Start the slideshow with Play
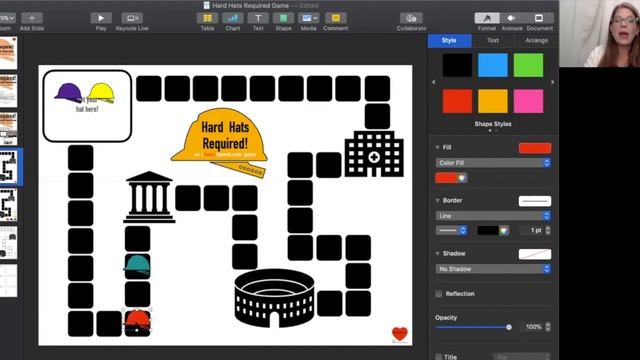Image resolution: width=640 pixels, height=360 pixels. pyautogui.click(x=101, y=18)
